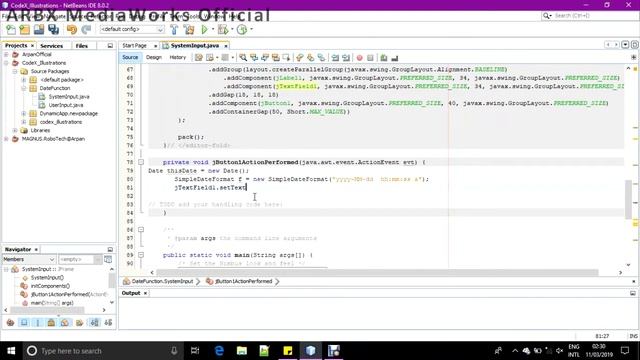Image resolution: width=640 pixels, height=360 pixels.
Task: Select initComponents() in Navigator
Action: (50, 286)
